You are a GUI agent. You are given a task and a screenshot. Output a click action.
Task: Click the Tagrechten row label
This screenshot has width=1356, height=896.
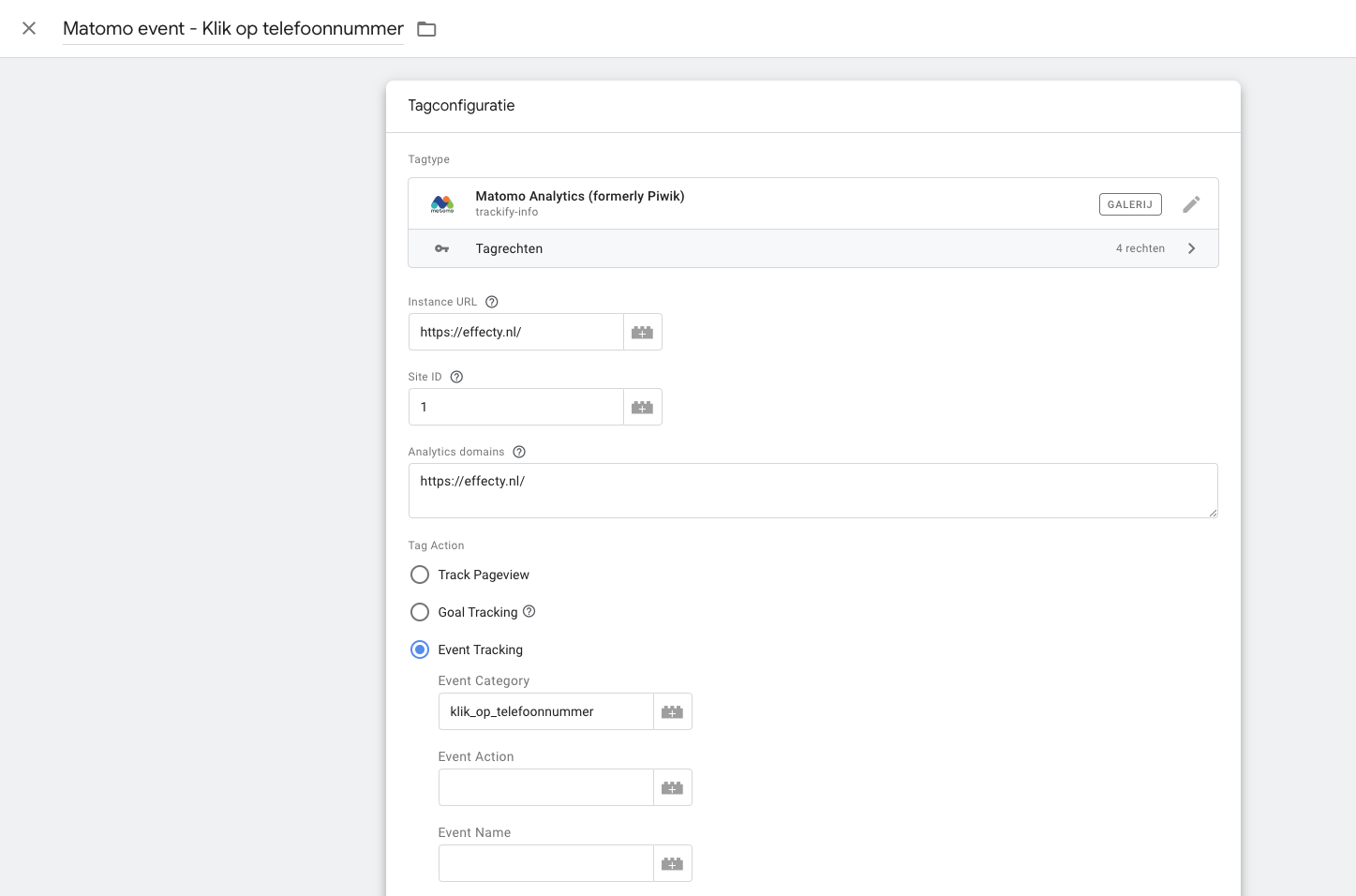(x=509, y=248)
